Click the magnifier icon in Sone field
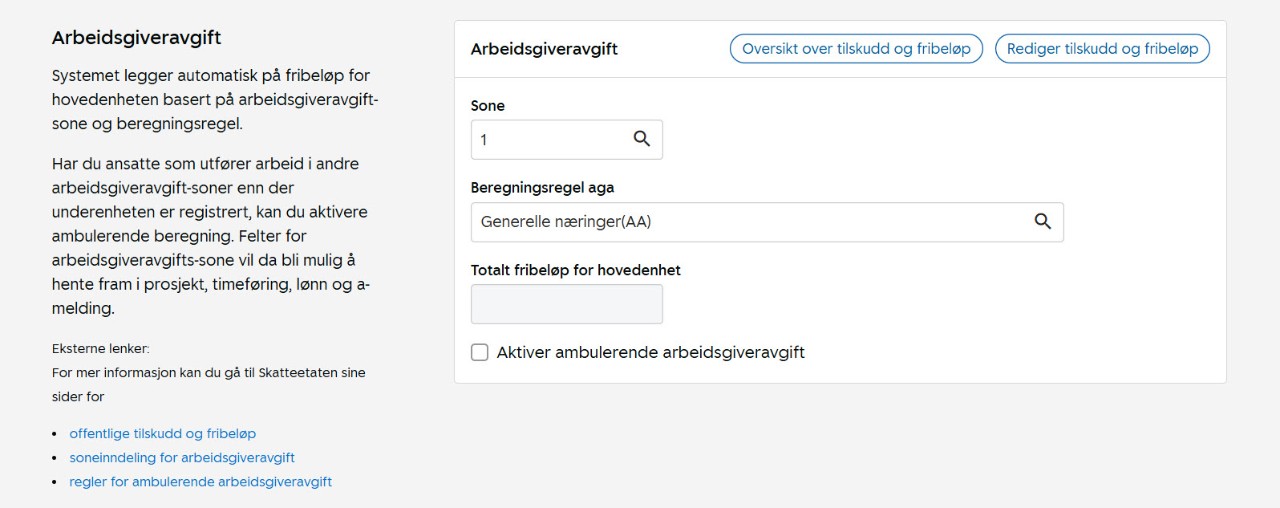Image resolution: width=1280 pixels, height=508 pixels. (642, 140)
